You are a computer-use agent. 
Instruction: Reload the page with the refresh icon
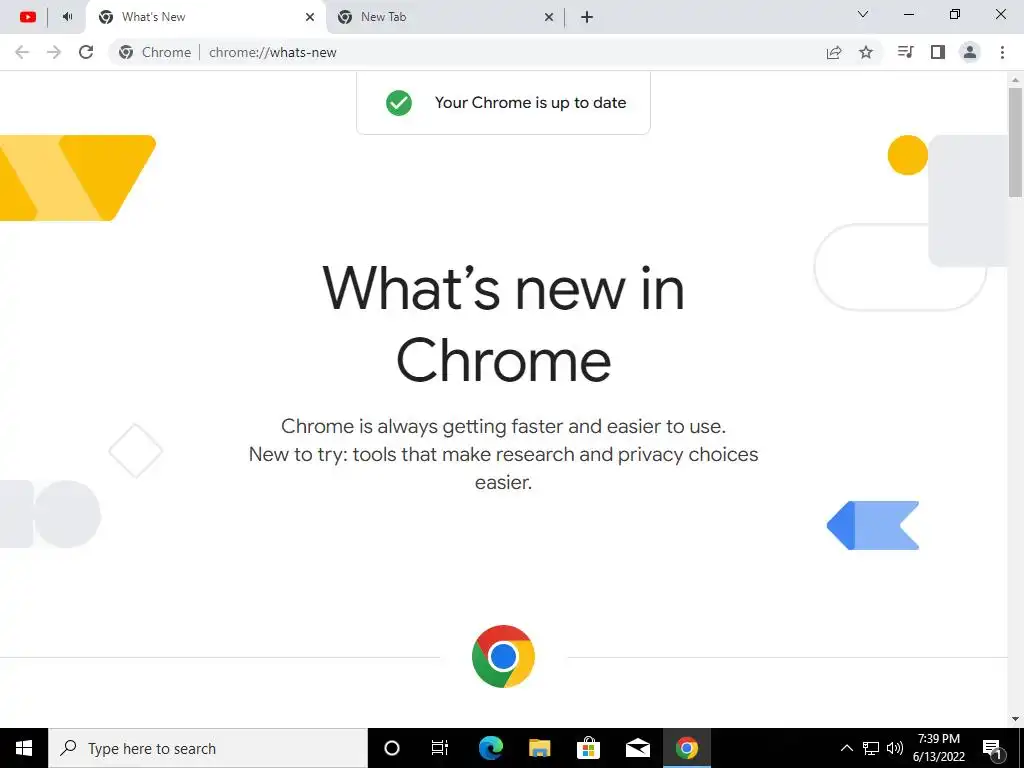click(86, 52)
